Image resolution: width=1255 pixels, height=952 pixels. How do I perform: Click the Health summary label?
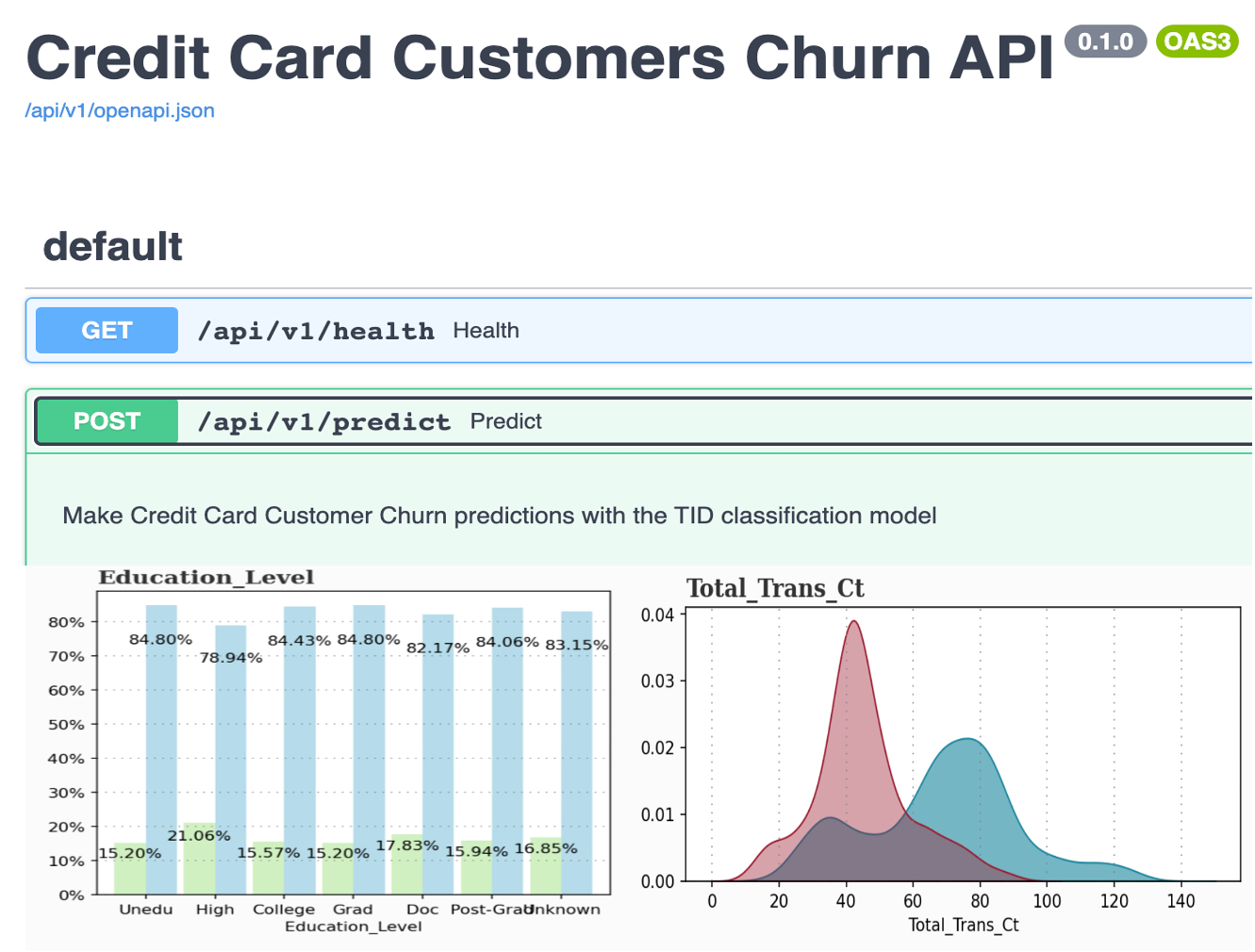[486, 331]
